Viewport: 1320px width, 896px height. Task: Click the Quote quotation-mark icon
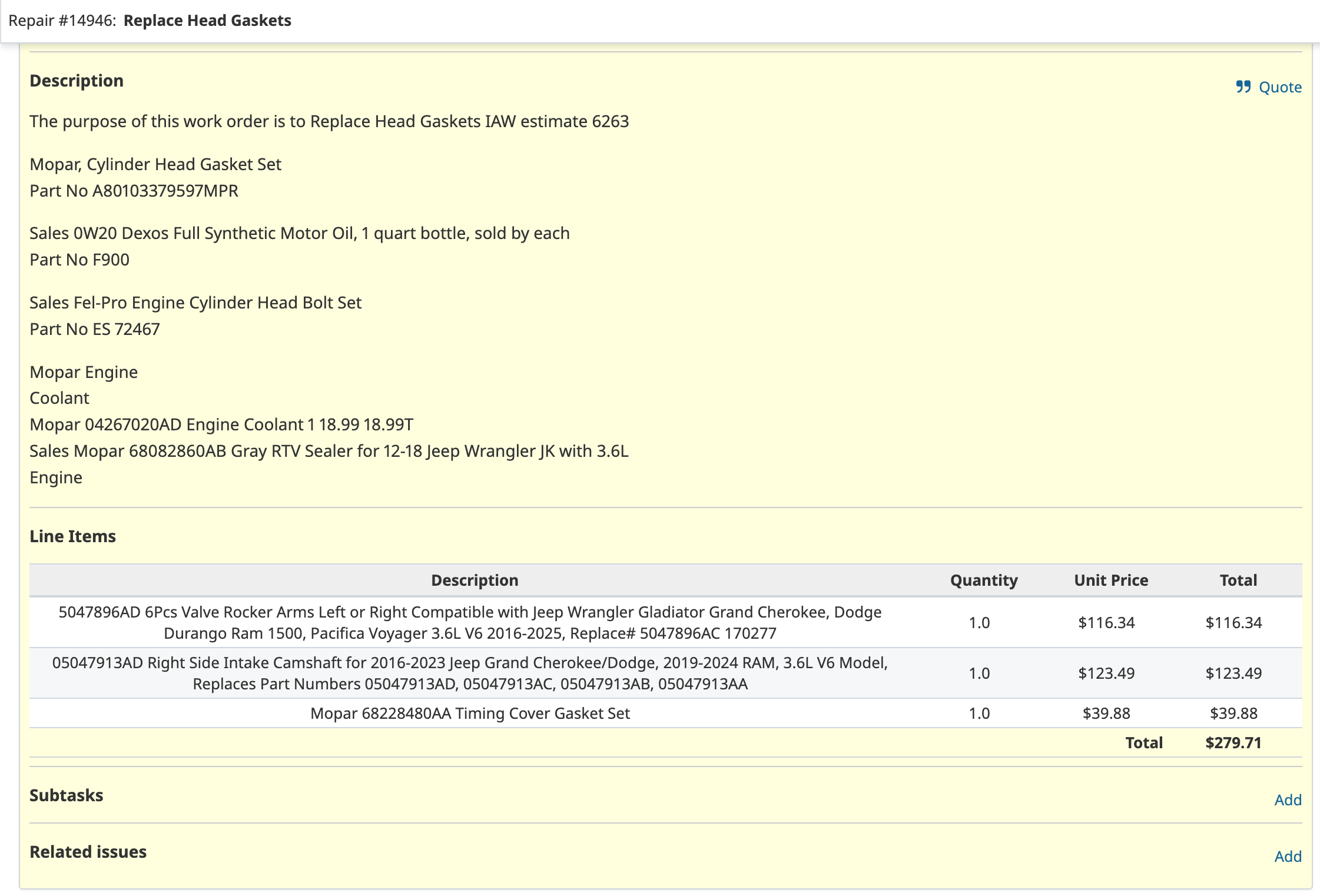1243,87
